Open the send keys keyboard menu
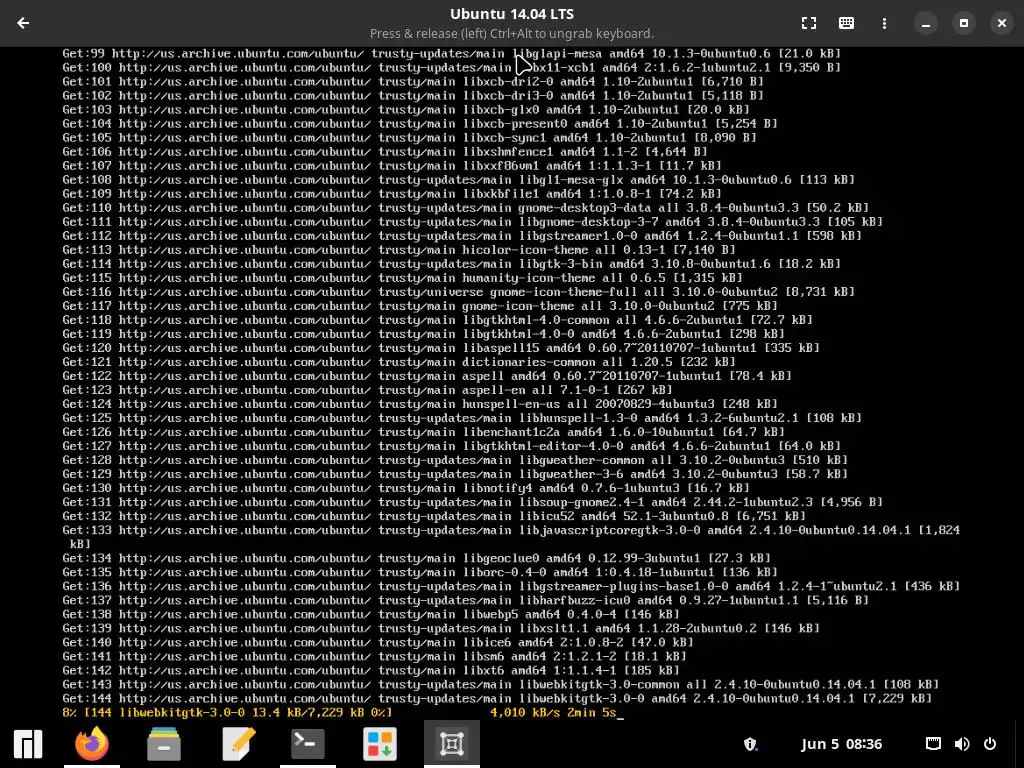This screenshot has height=768, width=1024. pos(846,23)
